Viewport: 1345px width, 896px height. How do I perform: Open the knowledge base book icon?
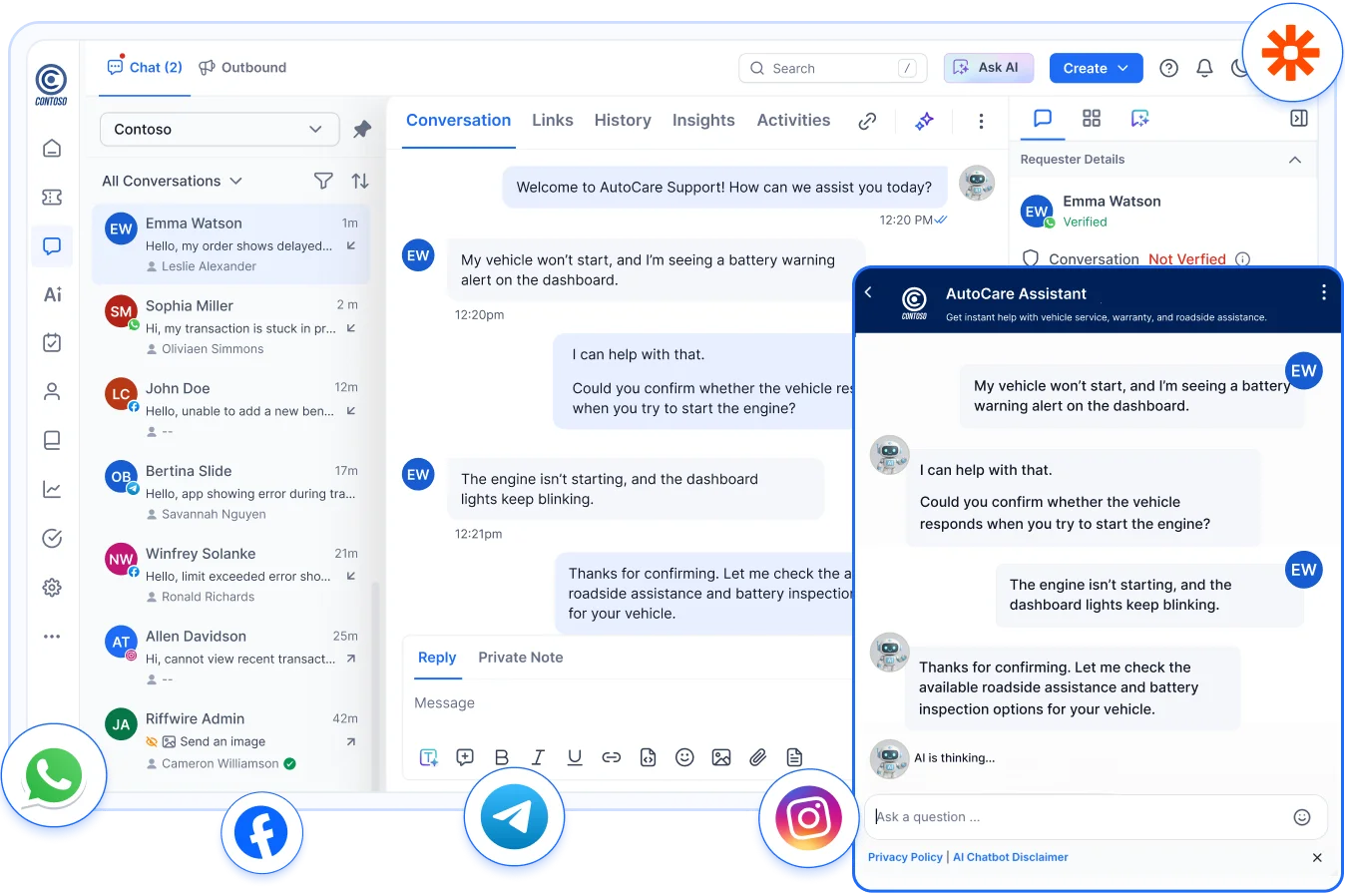(x=52, y=440)
